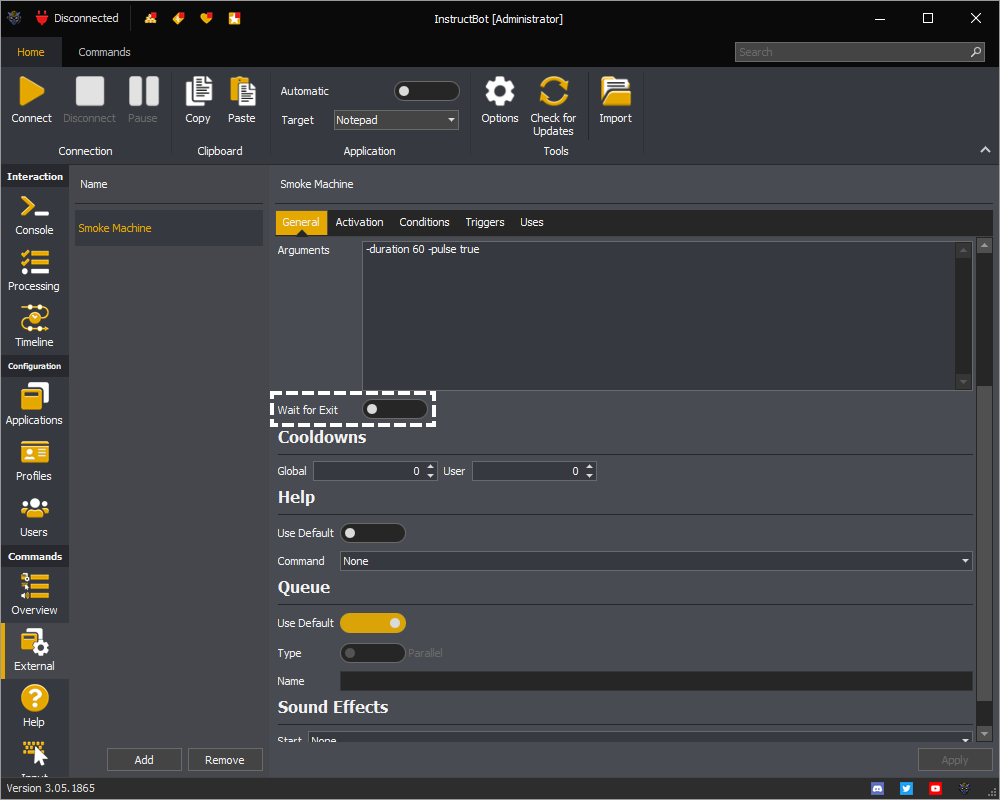Click settings panel scrollbar up arrow

985,245
